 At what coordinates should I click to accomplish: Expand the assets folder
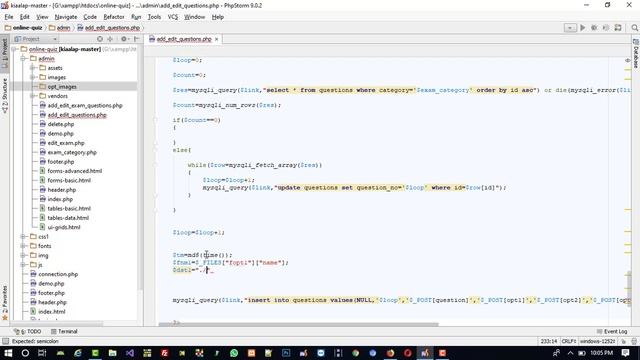tap(33, 68)
